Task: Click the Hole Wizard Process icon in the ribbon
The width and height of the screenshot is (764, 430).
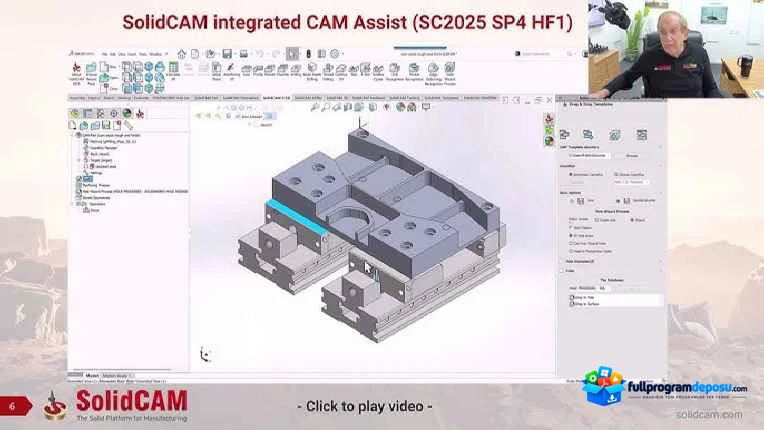Action: click(x=450, y=68)
